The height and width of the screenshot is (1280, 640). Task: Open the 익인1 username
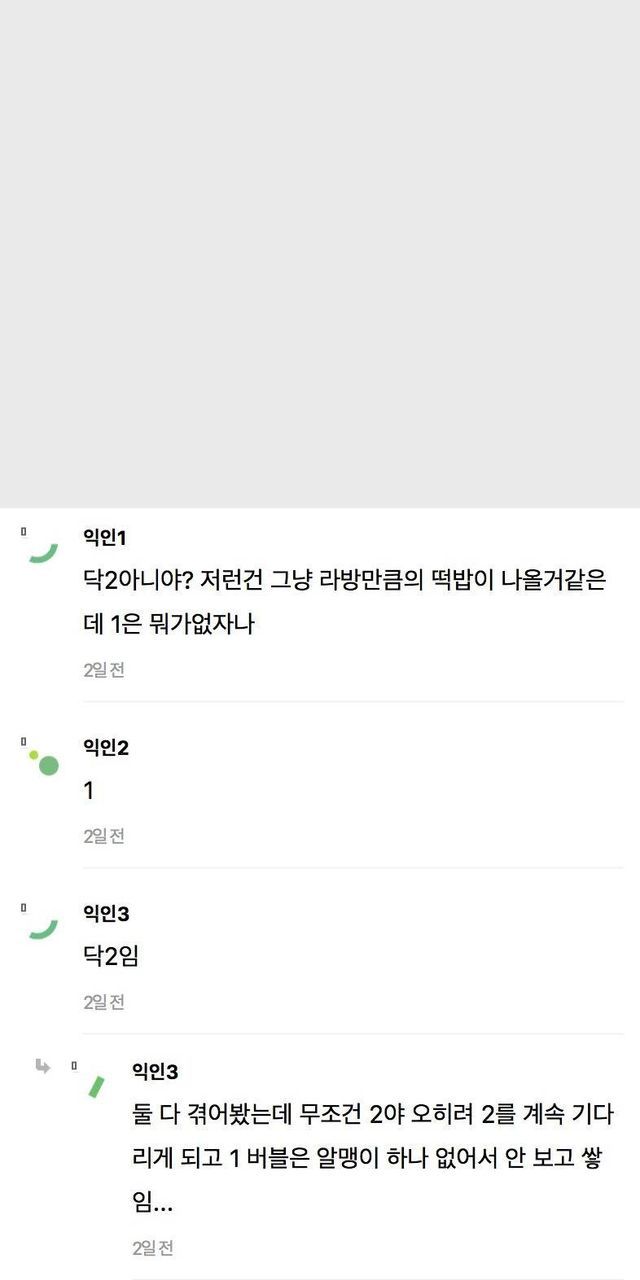105,539
